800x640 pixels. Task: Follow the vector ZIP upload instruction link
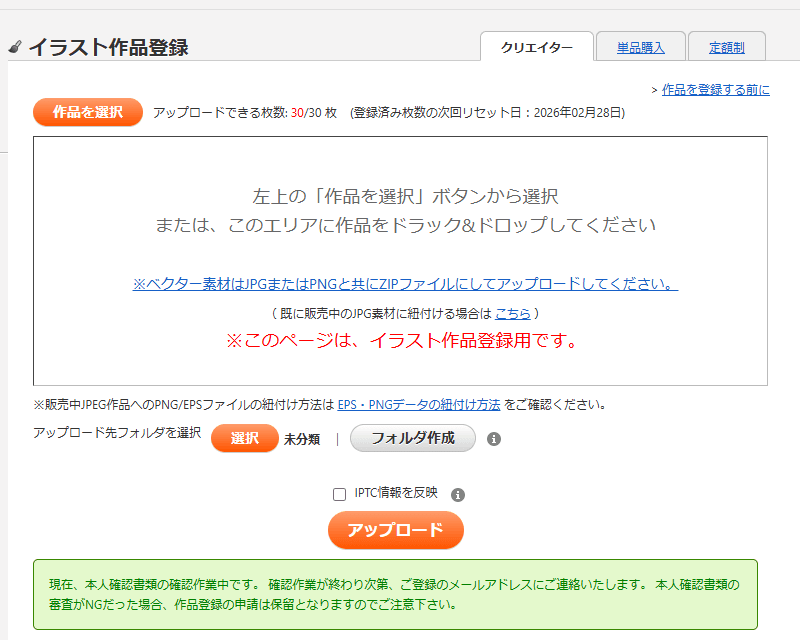pyautogui.click(x=405, y=284)
